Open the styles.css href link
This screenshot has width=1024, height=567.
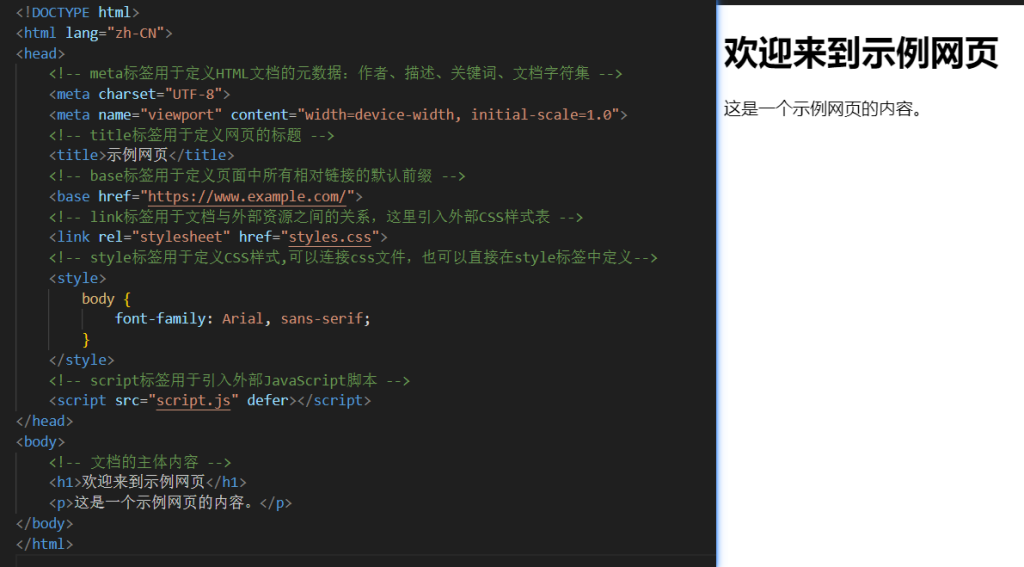pos(329,237)
